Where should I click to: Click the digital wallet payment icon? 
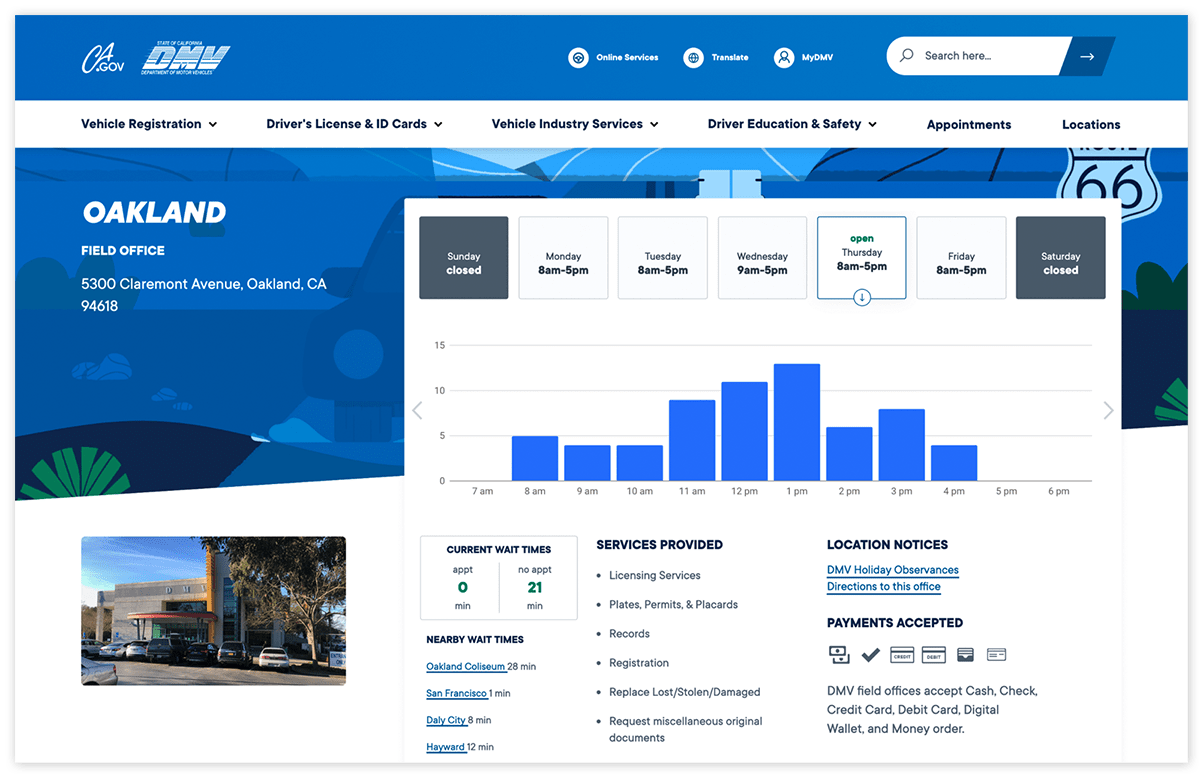(965, 655)
